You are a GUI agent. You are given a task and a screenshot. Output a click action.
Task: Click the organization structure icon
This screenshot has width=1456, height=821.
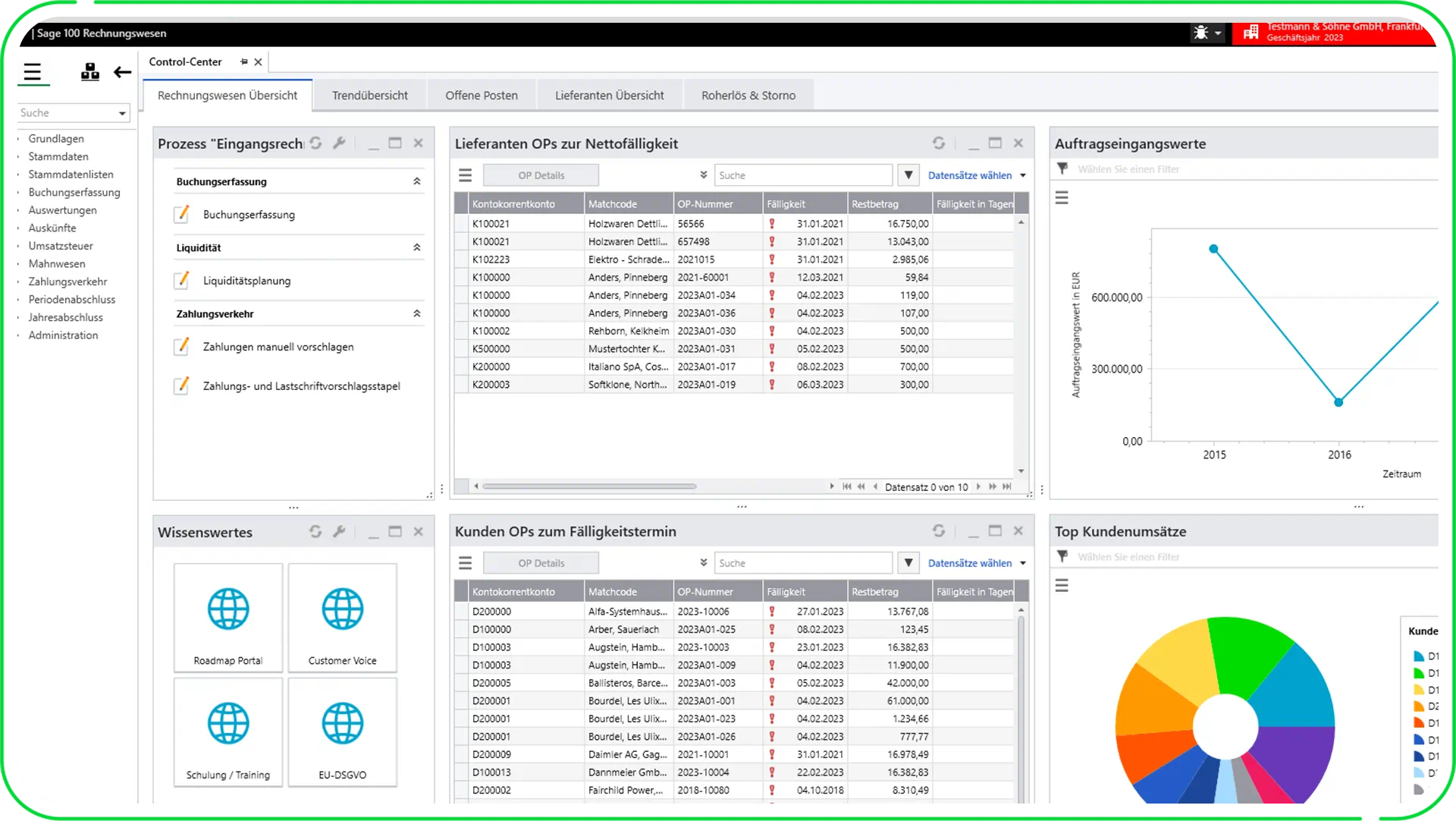tap(89, 72)
